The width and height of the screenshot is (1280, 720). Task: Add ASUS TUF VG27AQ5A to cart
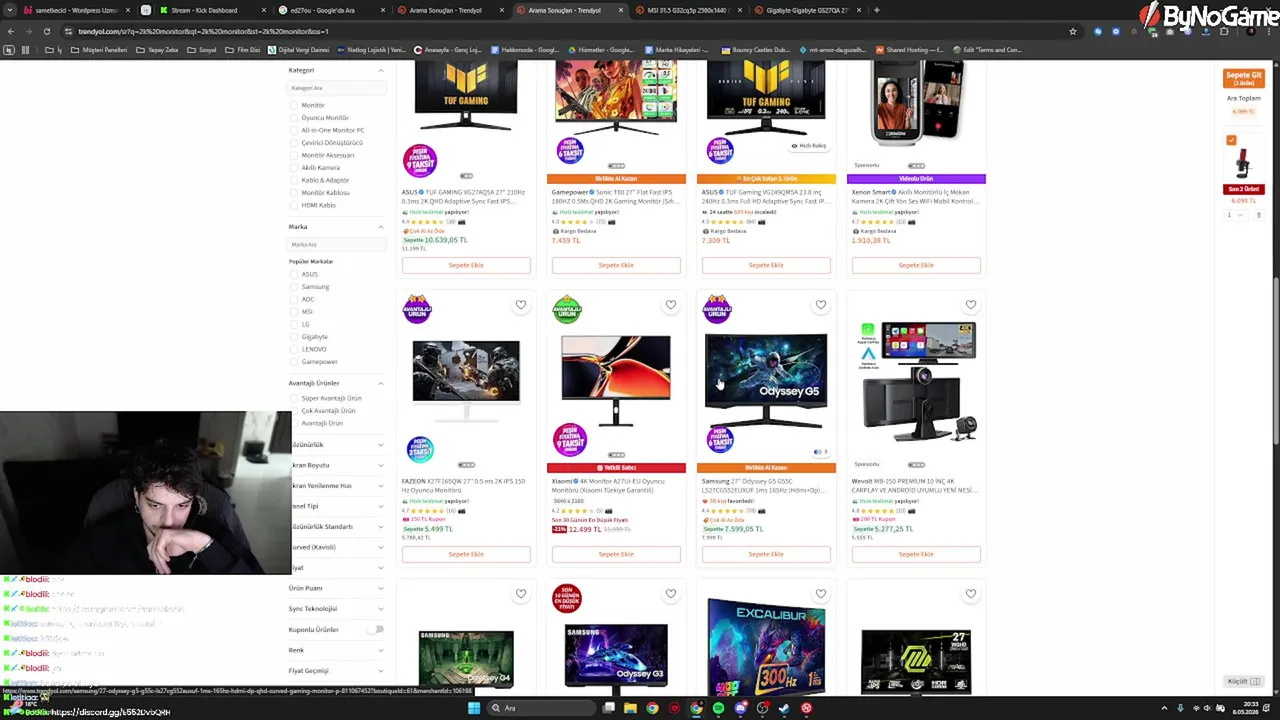pyautogui.click(x=466, y=265)
